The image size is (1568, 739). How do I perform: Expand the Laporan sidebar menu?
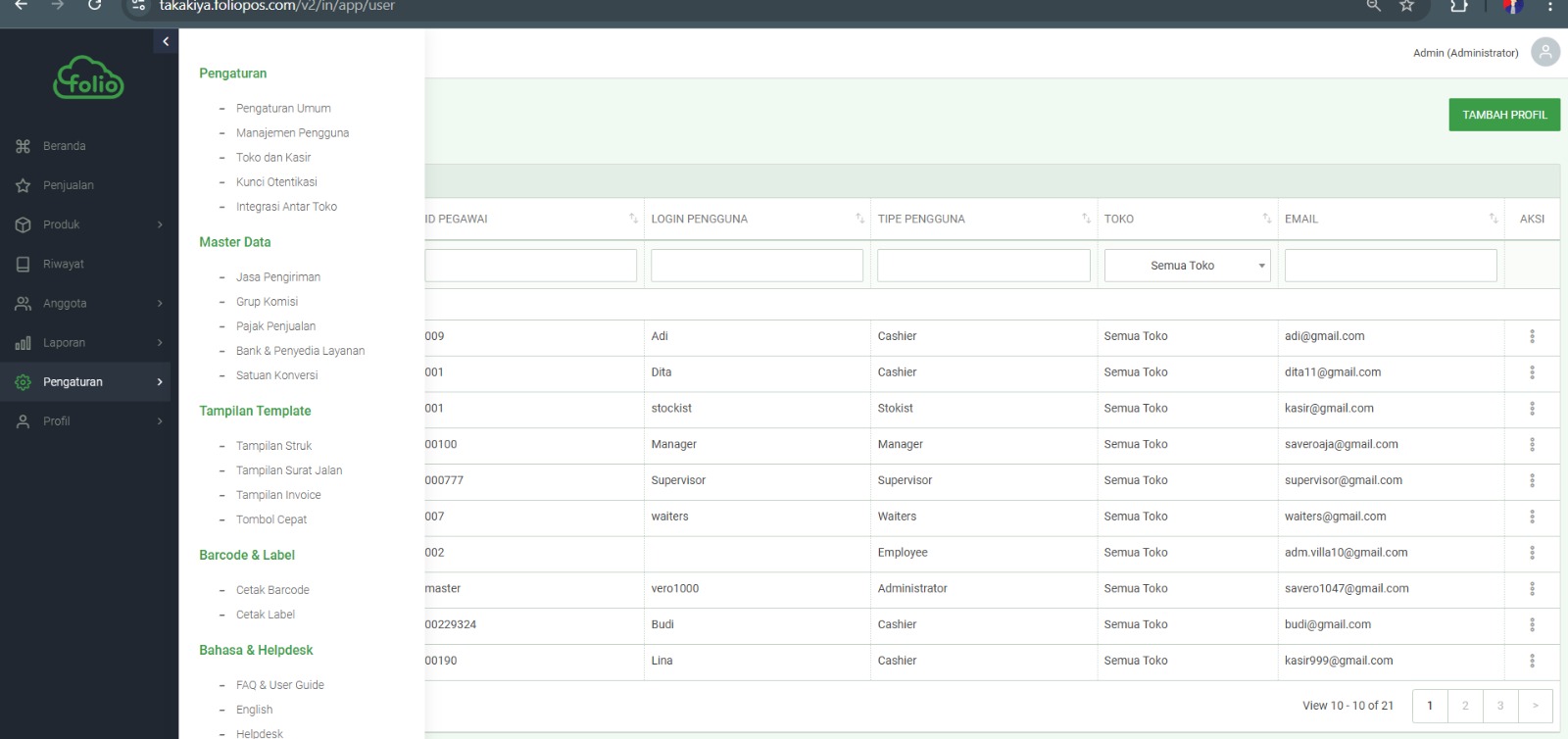160,343
